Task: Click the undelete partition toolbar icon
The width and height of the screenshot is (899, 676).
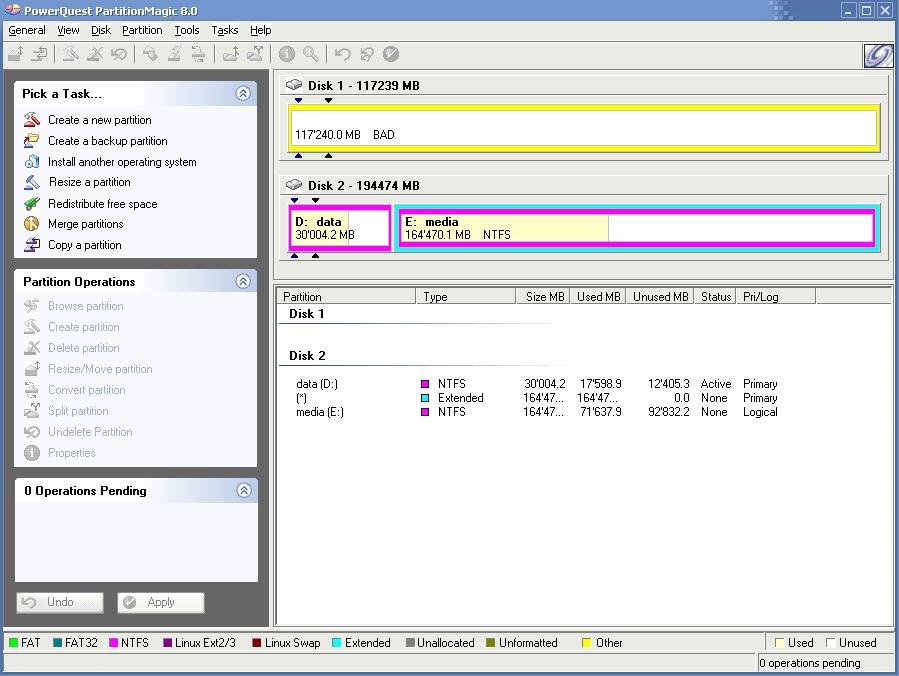Action: [119, 54]
